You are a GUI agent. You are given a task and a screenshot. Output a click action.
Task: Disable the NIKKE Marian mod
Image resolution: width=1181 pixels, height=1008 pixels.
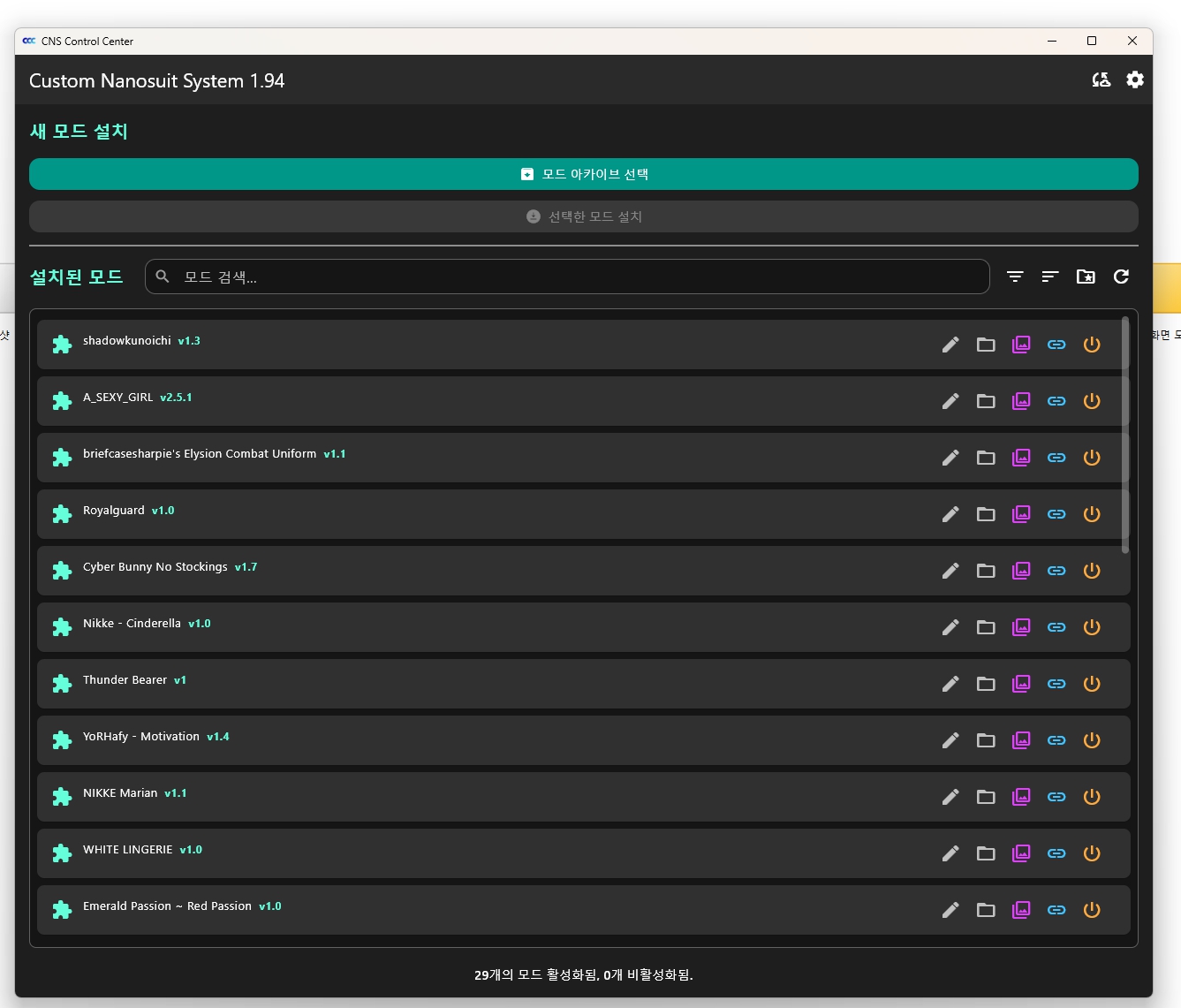coord(1092,797)
